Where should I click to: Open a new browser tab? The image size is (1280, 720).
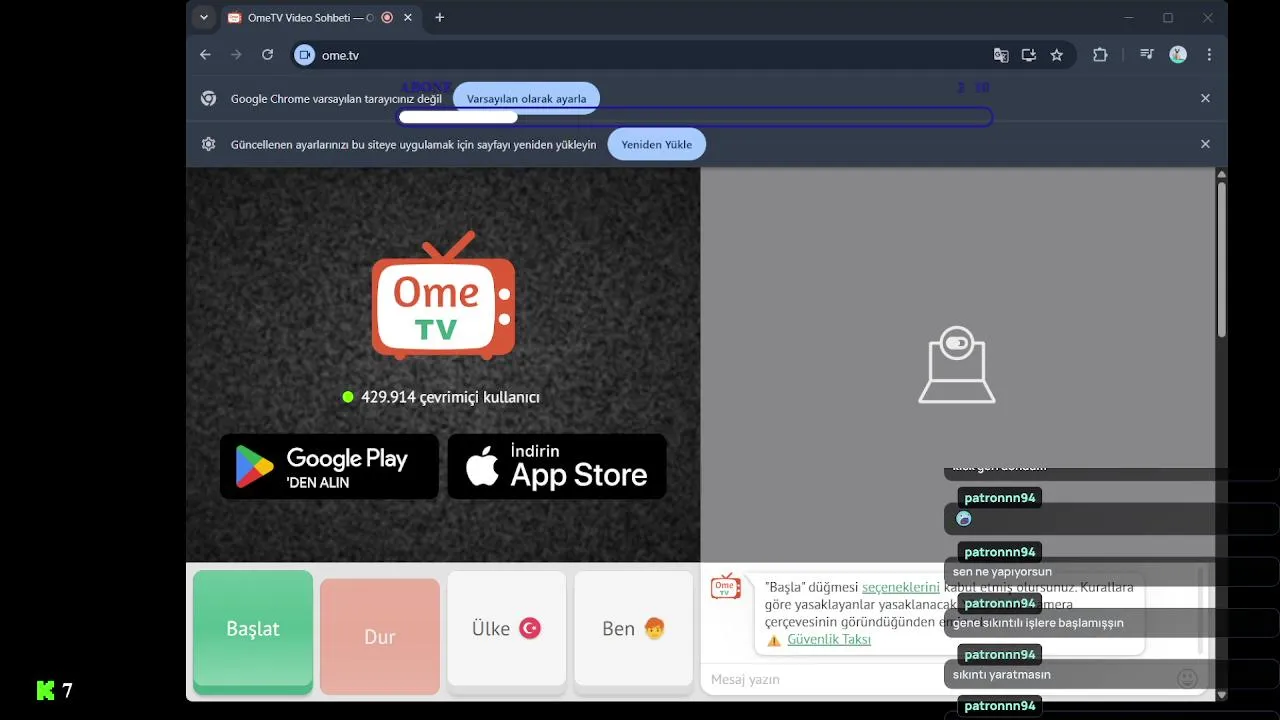[x=439, y=17]
